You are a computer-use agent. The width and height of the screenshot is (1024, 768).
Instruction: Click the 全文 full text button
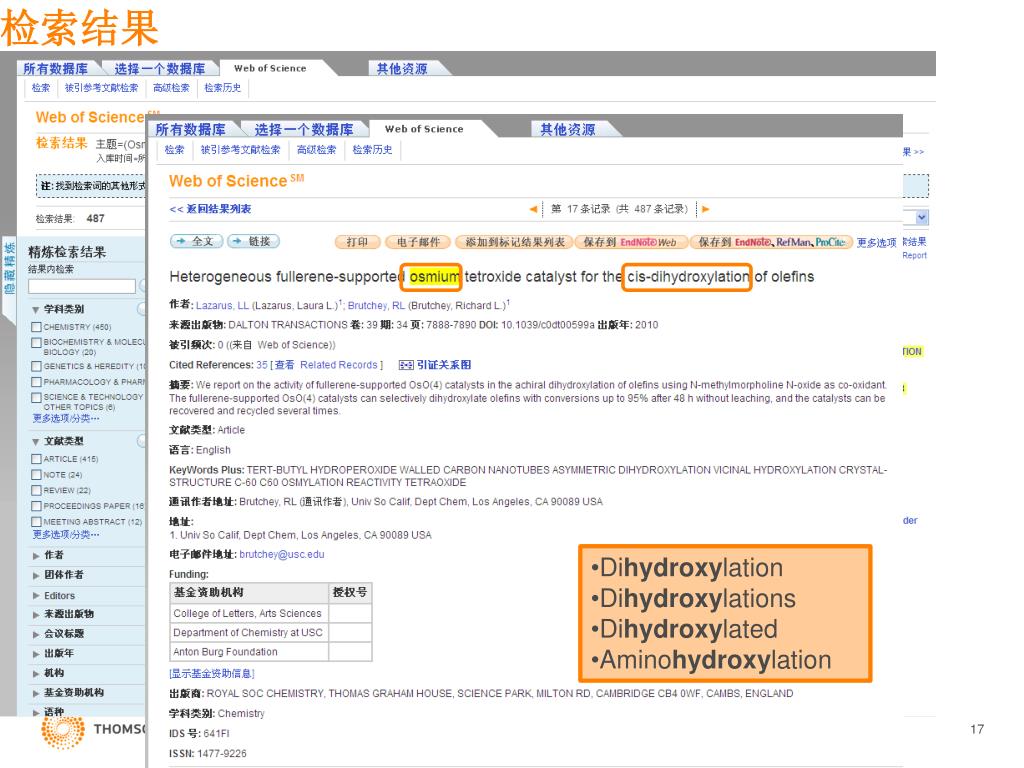coord(197,242)
